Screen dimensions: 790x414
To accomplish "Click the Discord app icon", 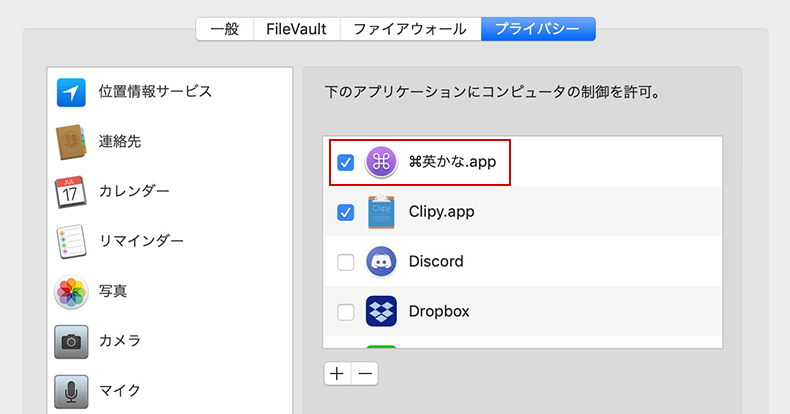I will [381, 261].
